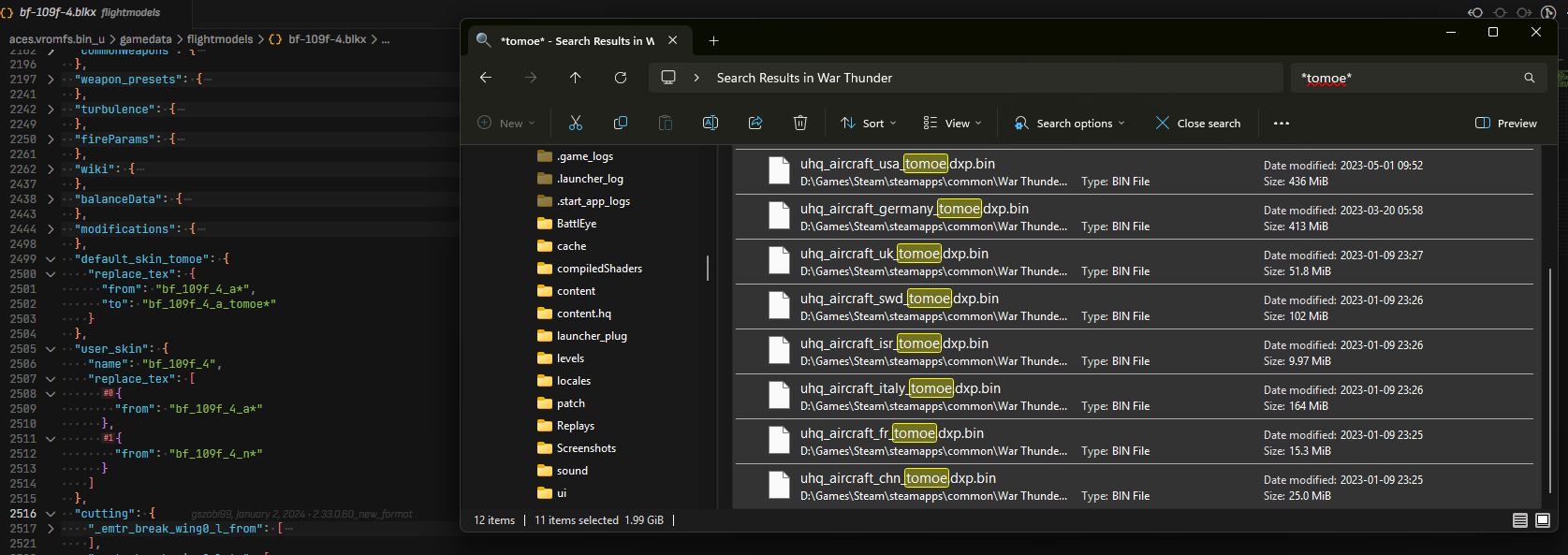This screenshot has width=1568, height=555.
Task: Select uhq_aircraft_isr_tomoe.dxp.bin file
Action: (x=1135, y=352)
